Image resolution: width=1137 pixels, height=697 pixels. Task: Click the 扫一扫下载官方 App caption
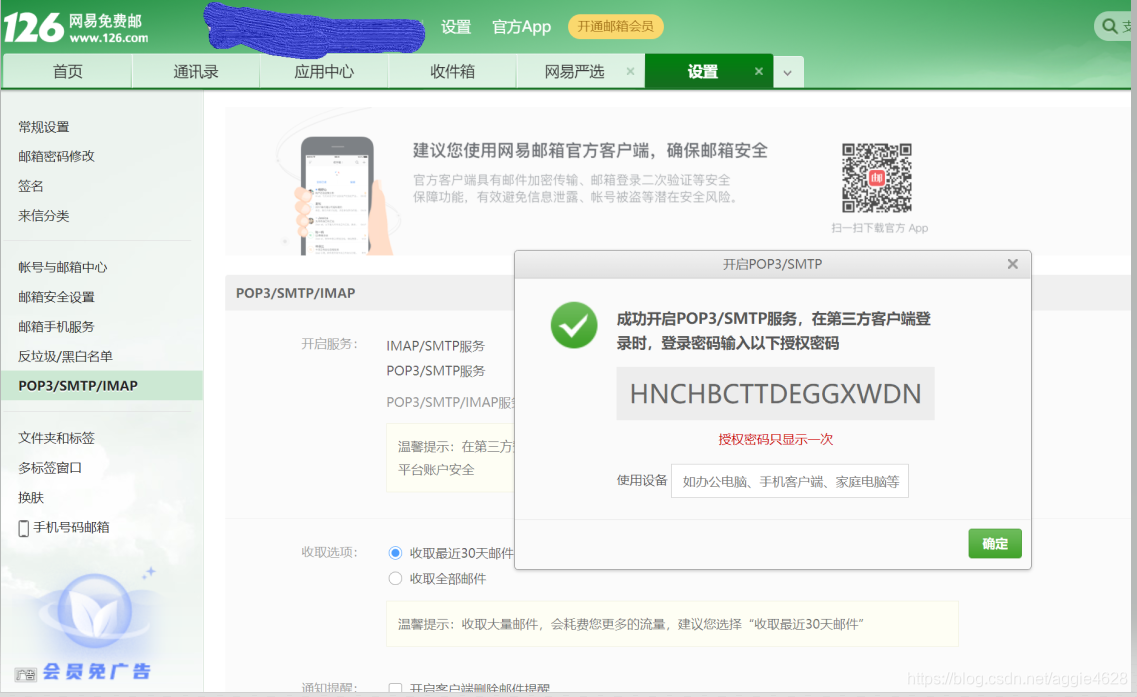coord(879,228)
